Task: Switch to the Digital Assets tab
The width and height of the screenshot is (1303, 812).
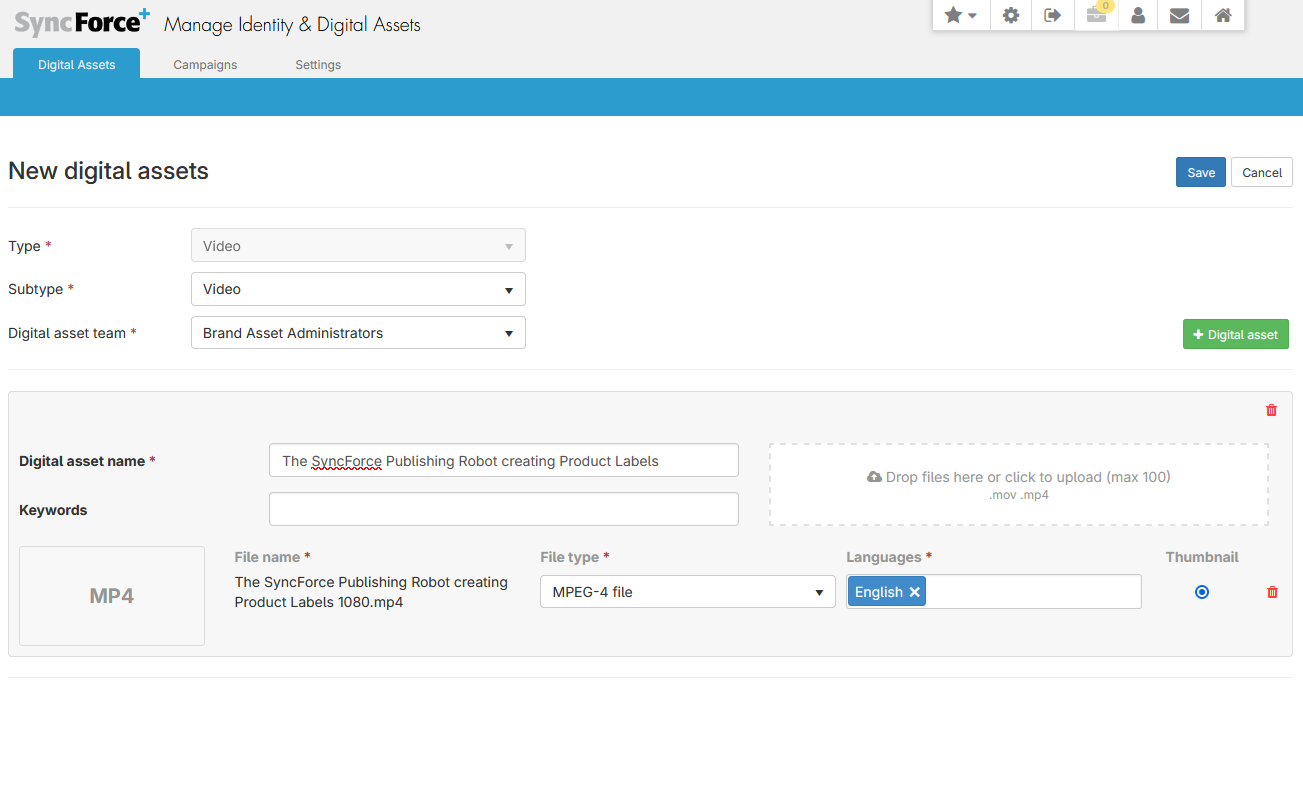Action: point(77,64)
